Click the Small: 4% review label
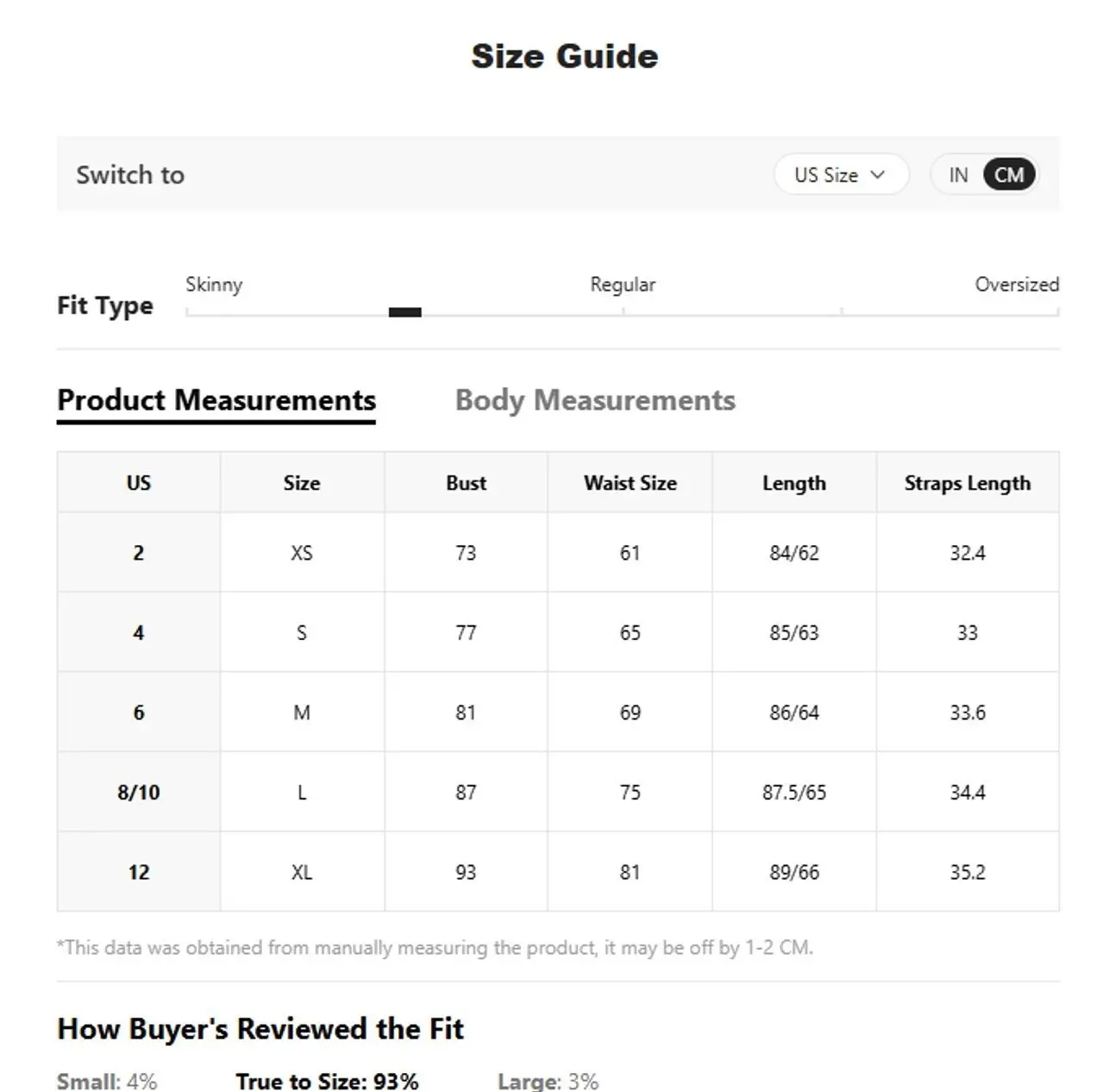The height and width of the screenshot is (1092, 1097). (x=107, y=1081)
